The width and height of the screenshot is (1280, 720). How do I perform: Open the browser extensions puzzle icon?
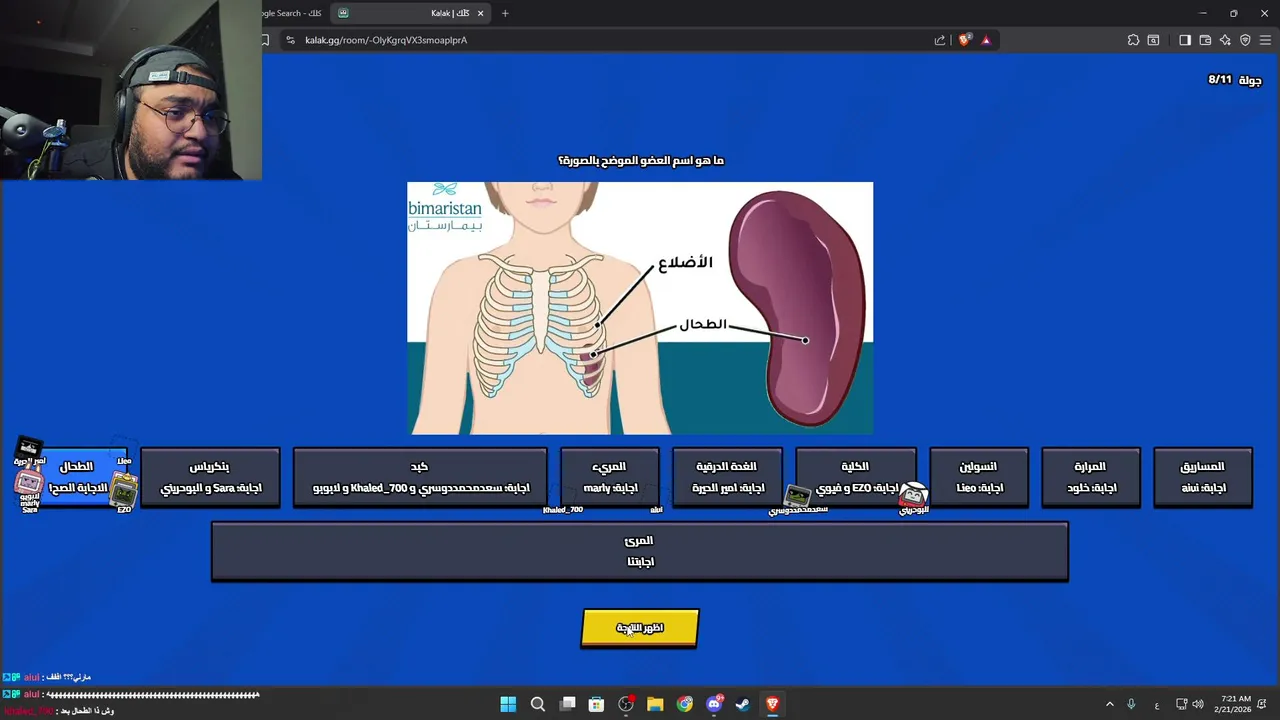1133,40
